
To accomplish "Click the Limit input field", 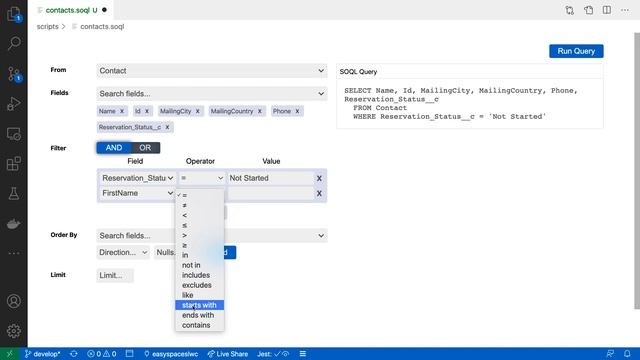I will 115,276.
